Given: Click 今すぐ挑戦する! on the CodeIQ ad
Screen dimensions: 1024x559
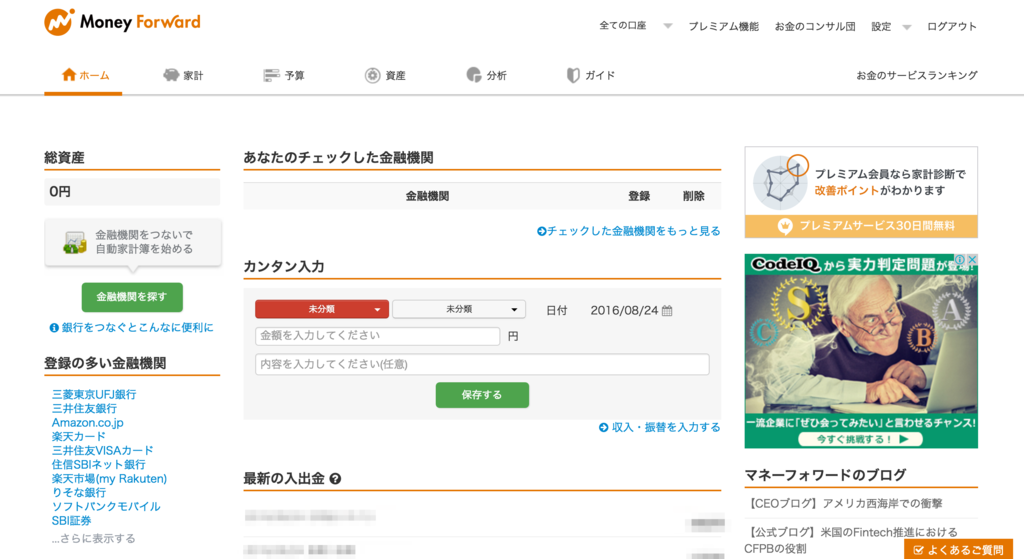Looking at the screenshot, I should [861, 439].
